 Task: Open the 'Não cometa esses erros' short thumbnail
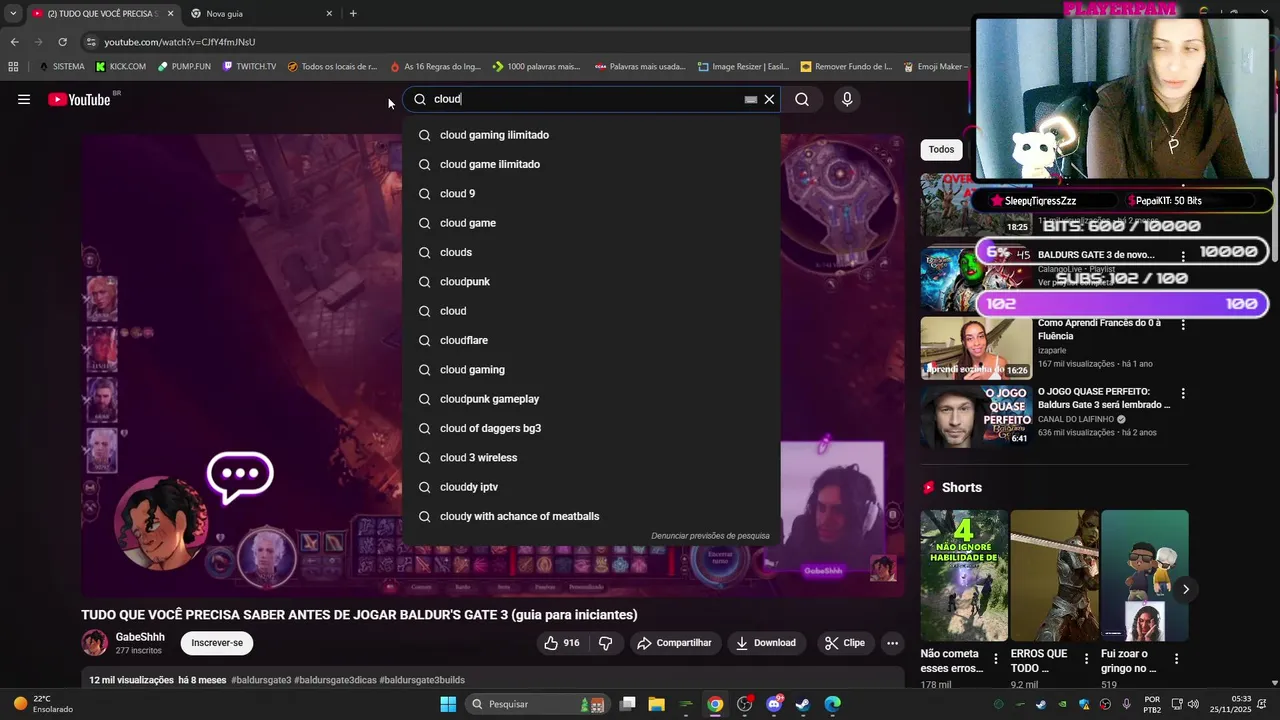(x=964, y=575)
